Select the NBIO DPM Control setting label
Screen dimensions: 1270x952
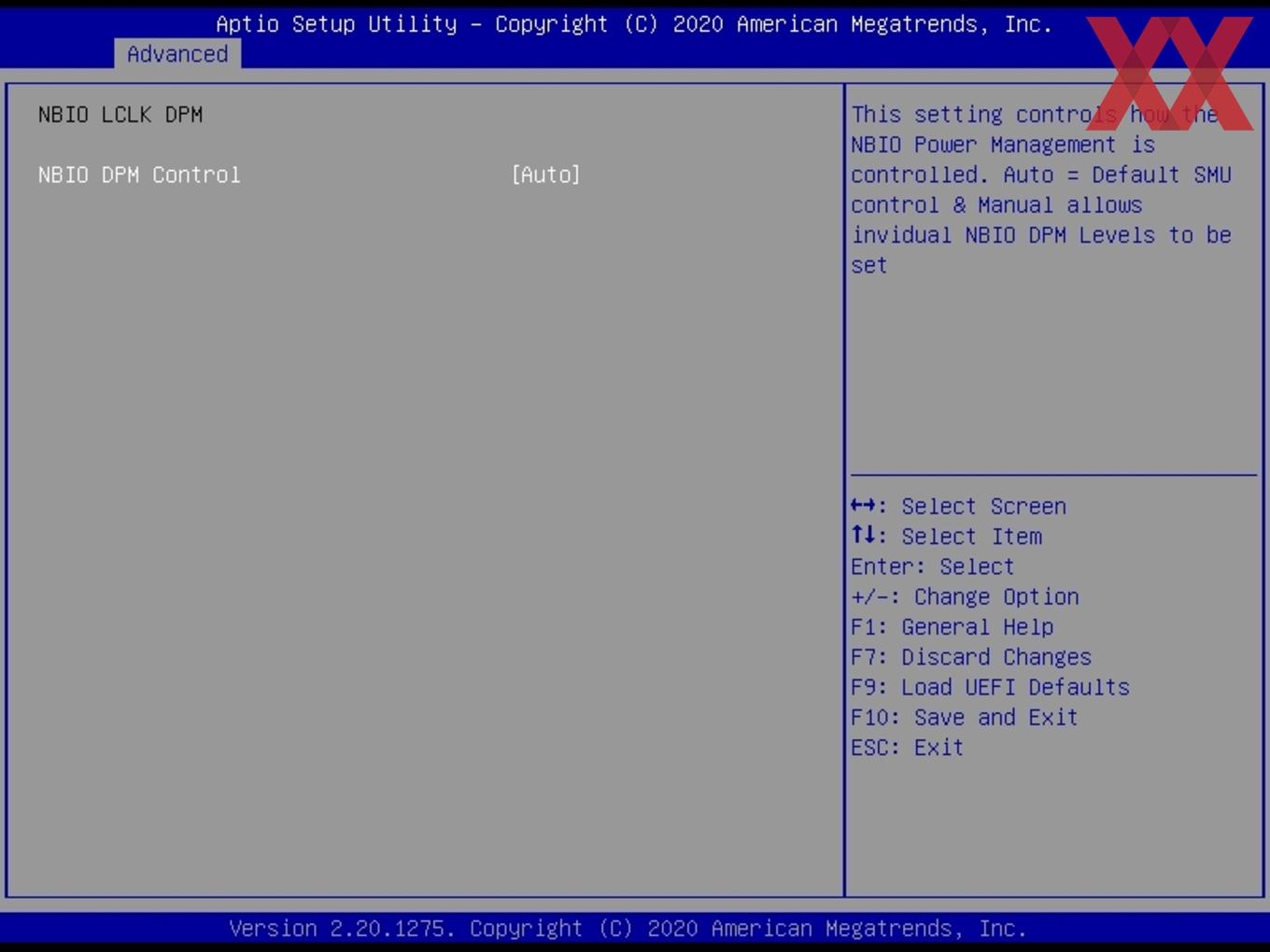(139, 175)
